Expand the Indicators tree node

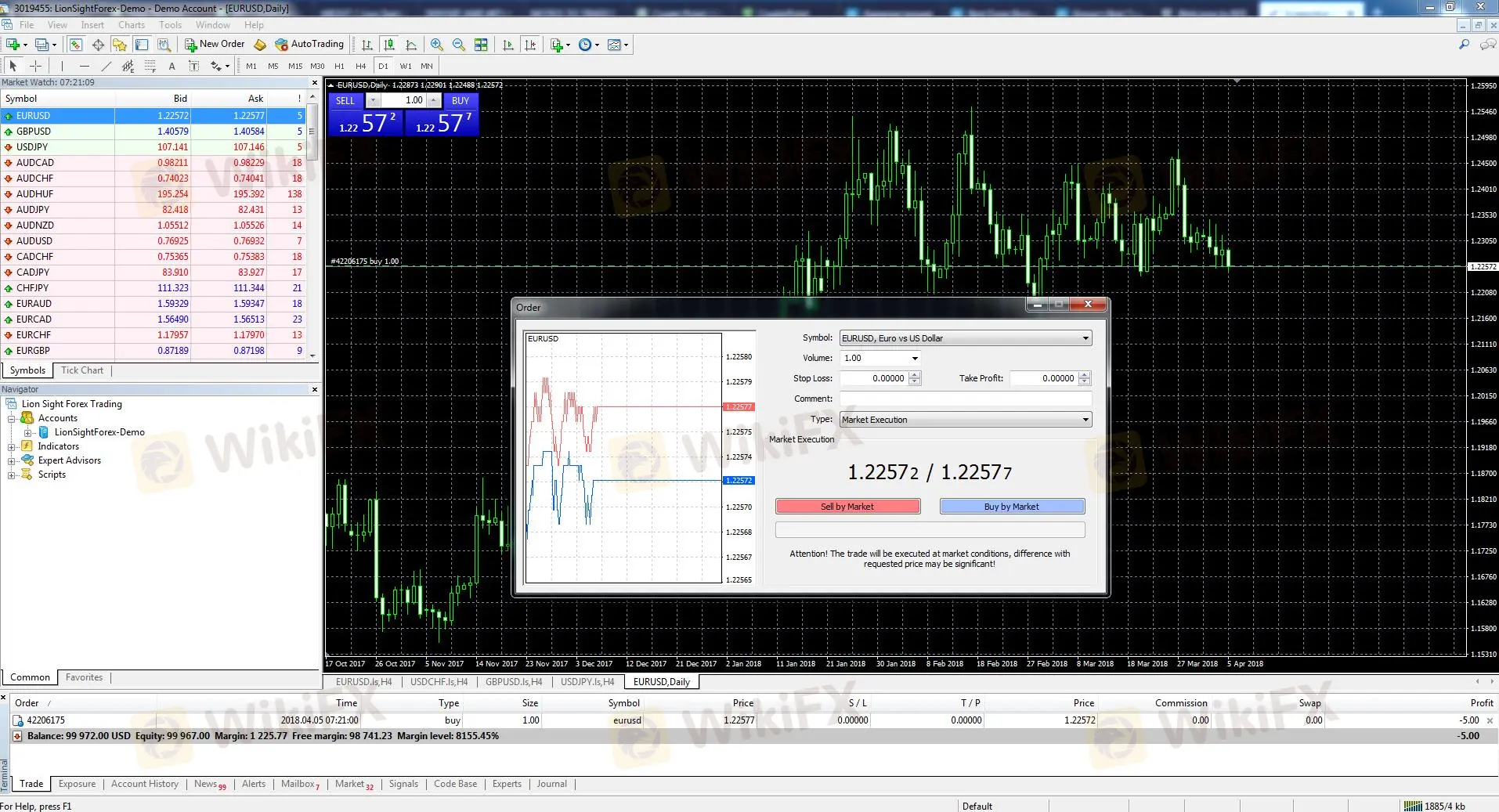12,447
